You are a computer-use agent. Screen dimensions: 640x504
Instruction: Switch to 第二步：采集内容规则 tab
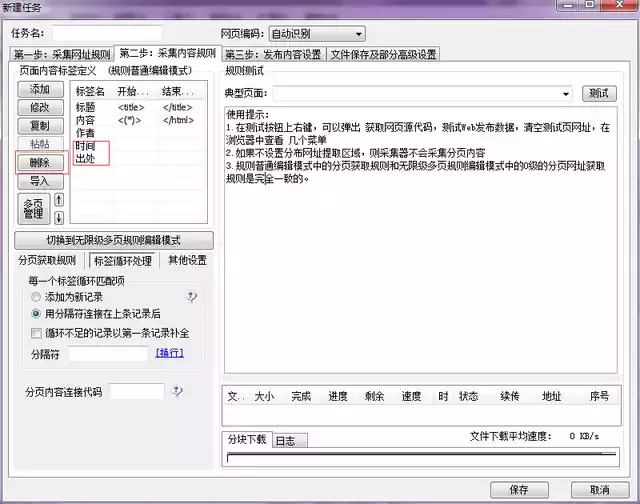pos(167,53)
